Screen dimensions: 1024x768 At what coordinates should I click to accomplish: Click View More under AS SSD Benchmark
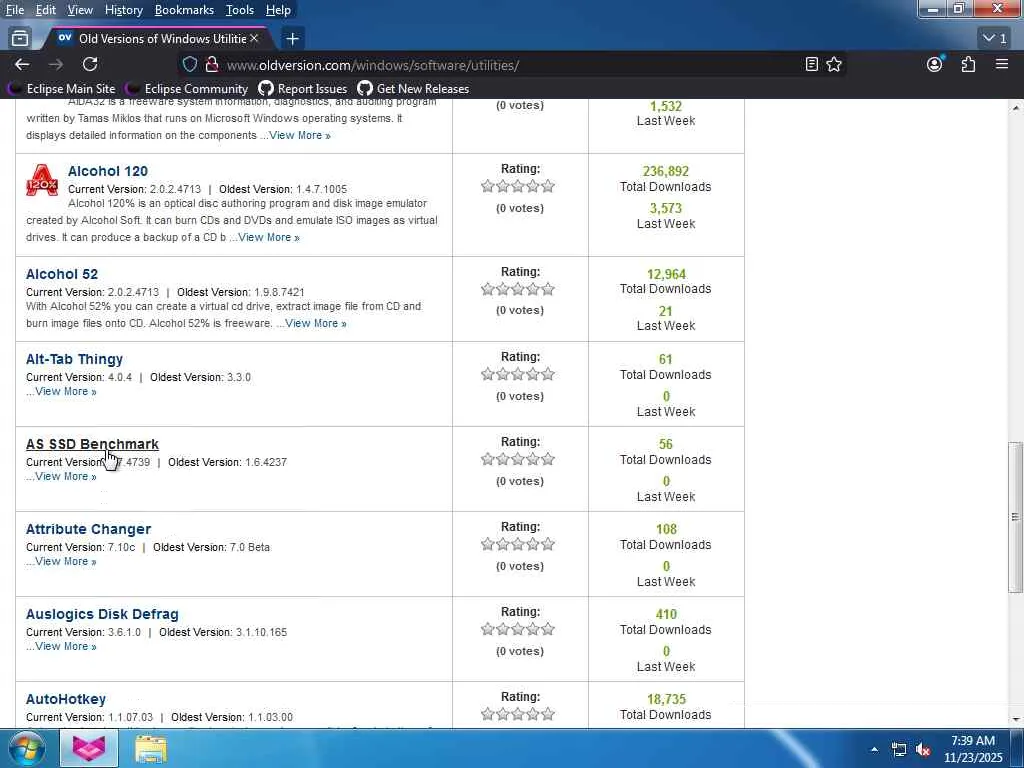(66, 476)
